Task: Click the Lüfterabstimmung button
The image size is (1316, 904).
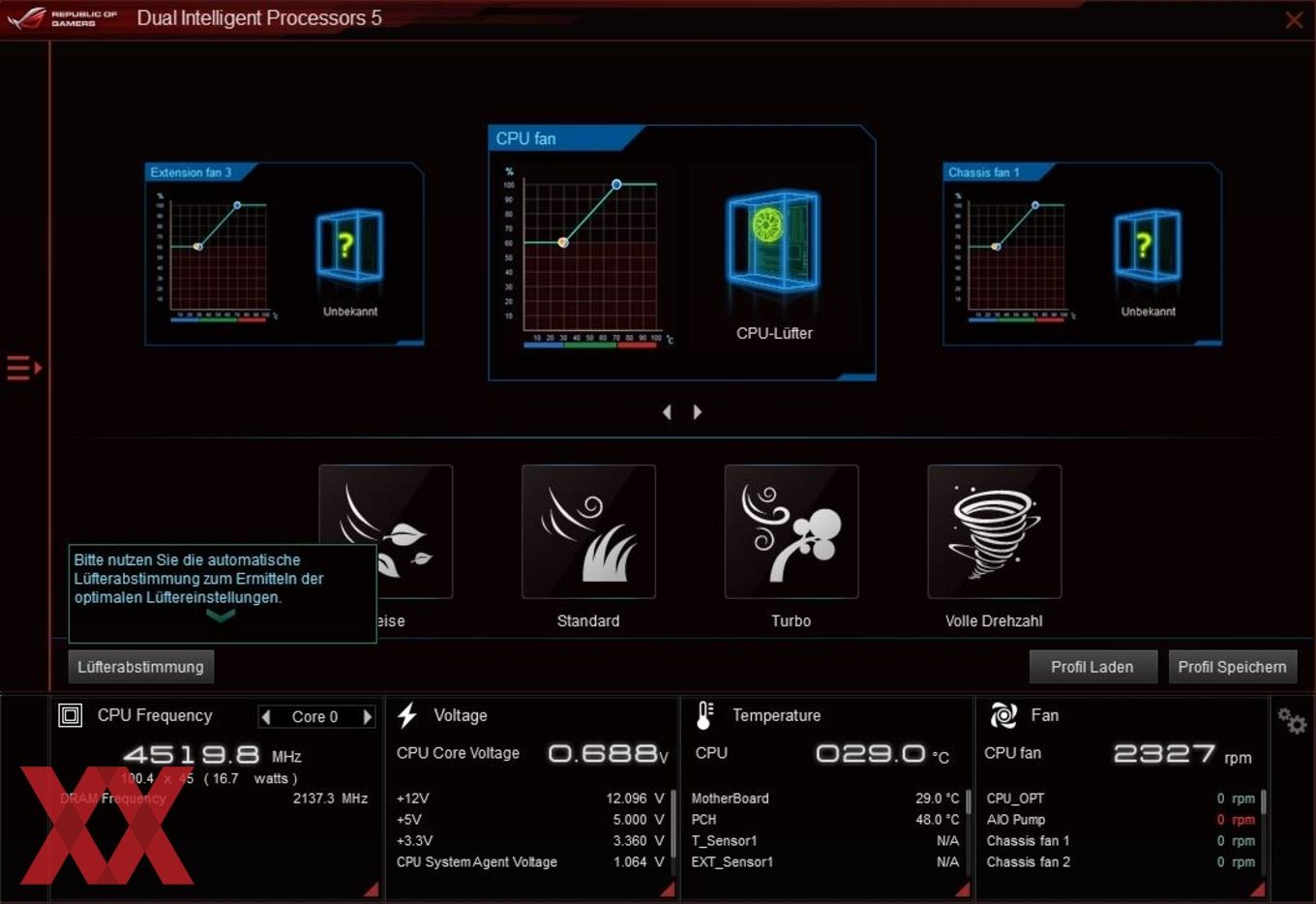Action: tap(141, 667)
